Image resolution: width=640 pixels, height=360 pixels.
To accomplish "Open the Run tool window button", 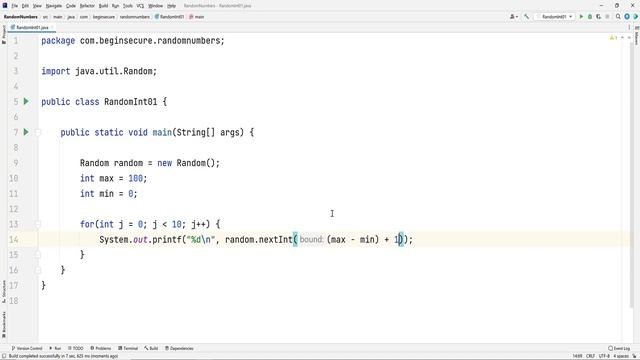I will click(x=55, y=348).
